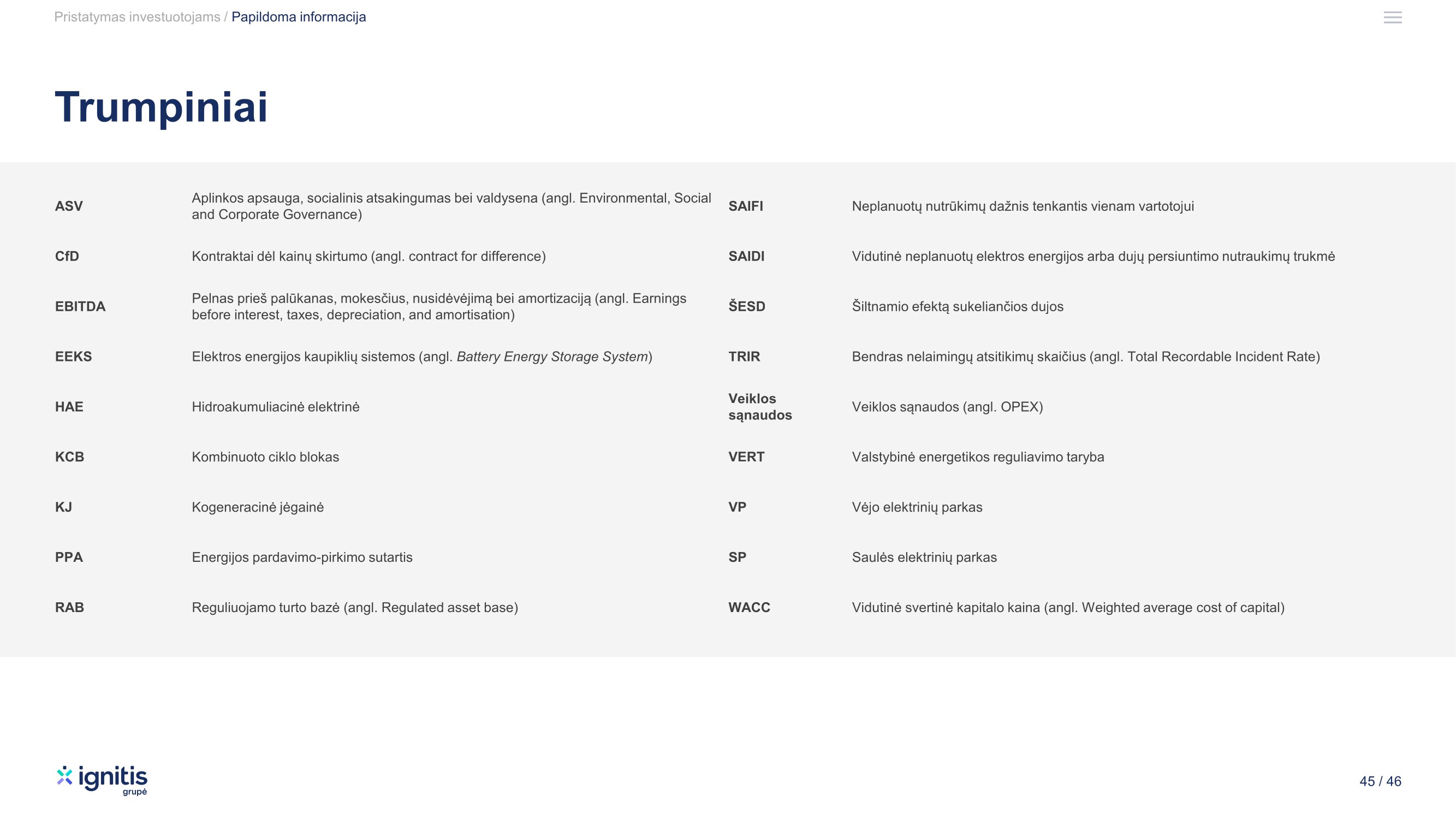Click the CfD abbreviation label

point(67,257)
